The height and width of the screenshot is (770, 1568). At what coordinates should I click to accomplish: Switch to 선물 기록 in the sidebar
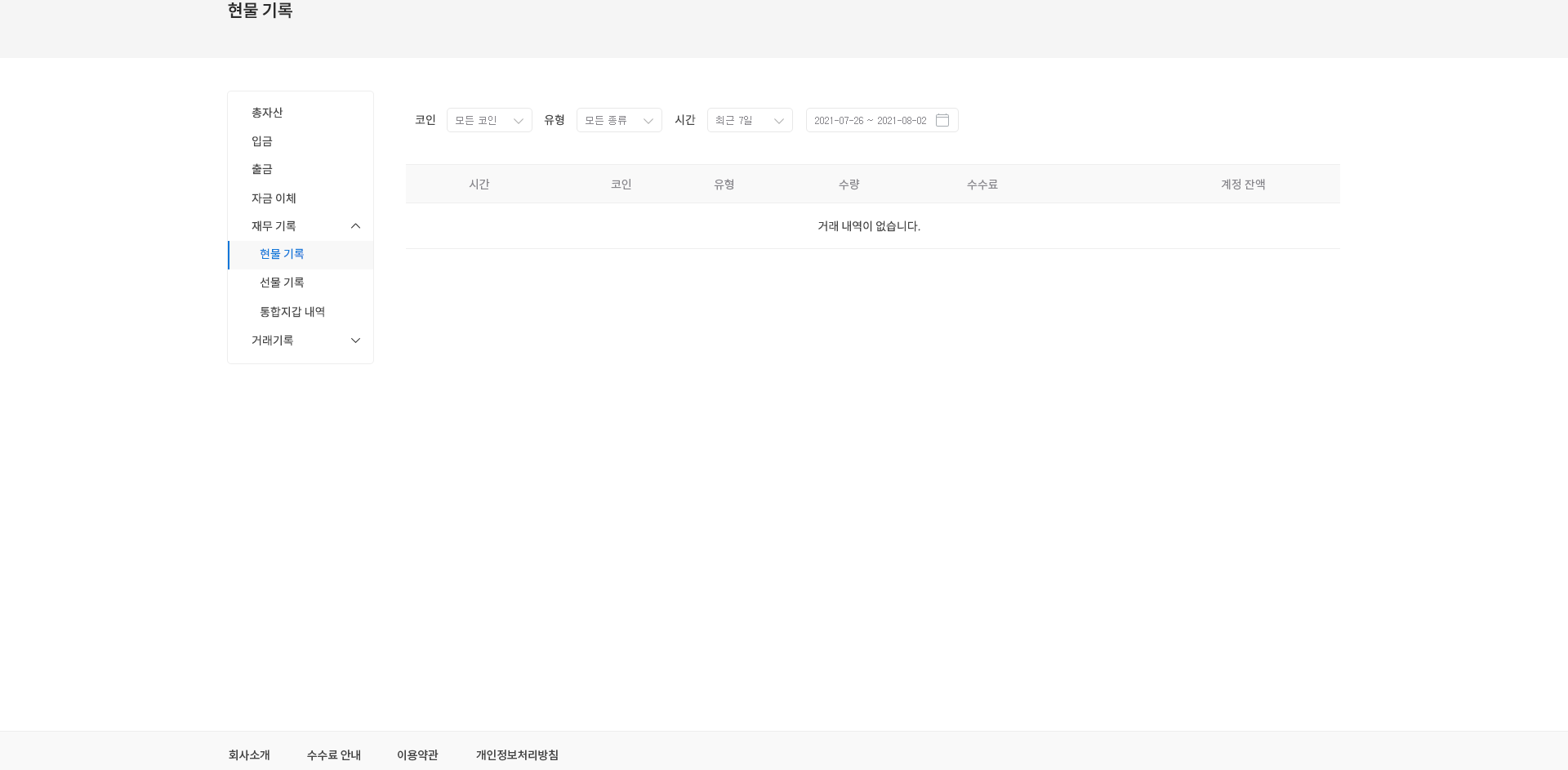(x=282, y=283)
